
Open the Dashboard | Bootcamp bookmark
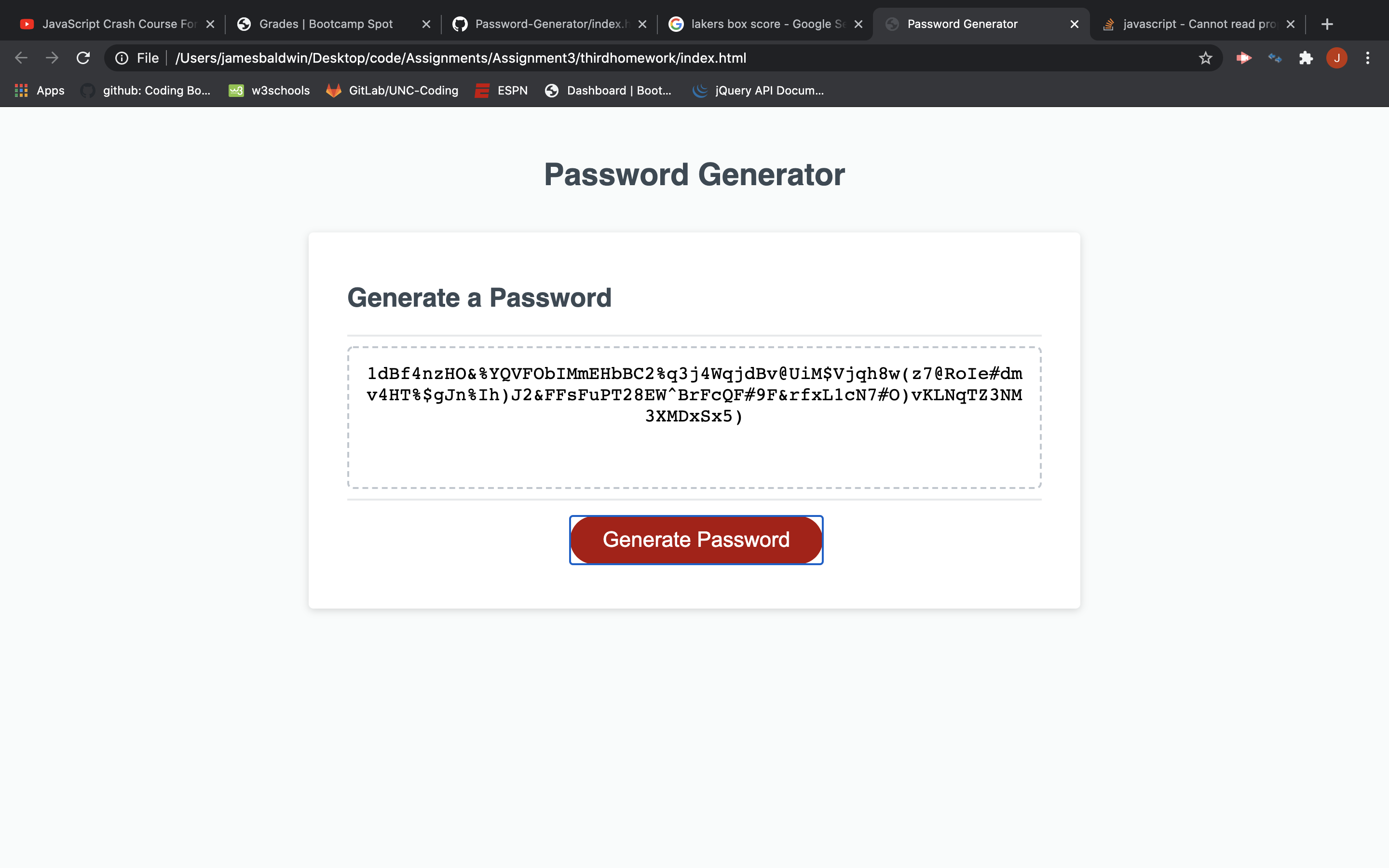pos(608,90)
